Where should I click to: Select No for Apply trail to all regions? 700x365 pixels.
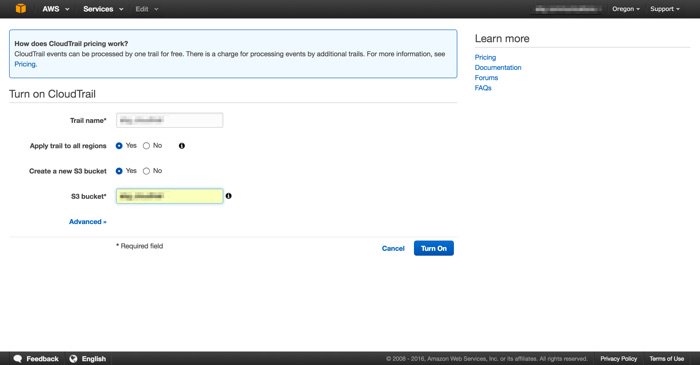(x=146, y=146)
